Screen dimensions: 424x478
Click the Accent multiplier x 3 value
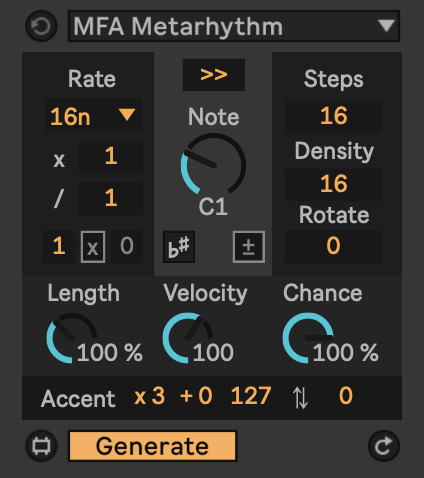pos(150,396)
